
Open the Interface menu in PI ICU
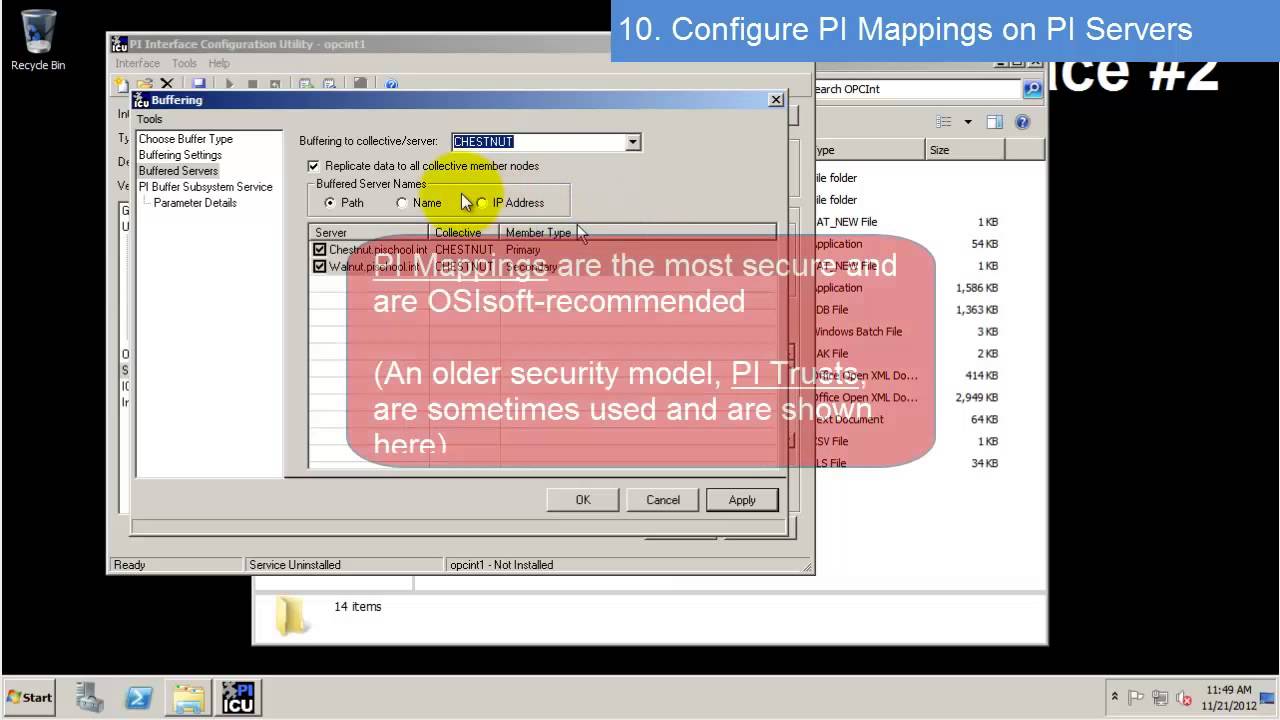pos(137,63)
